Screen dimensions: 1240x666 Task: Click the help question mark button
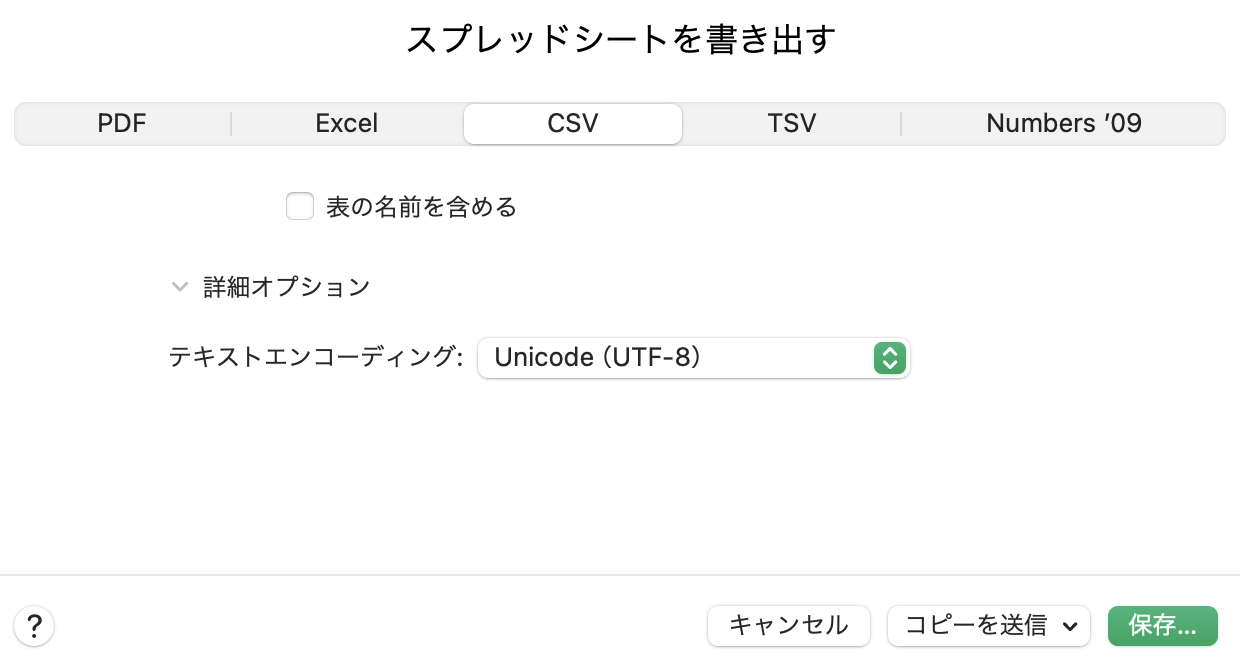(x=34, y=626)
